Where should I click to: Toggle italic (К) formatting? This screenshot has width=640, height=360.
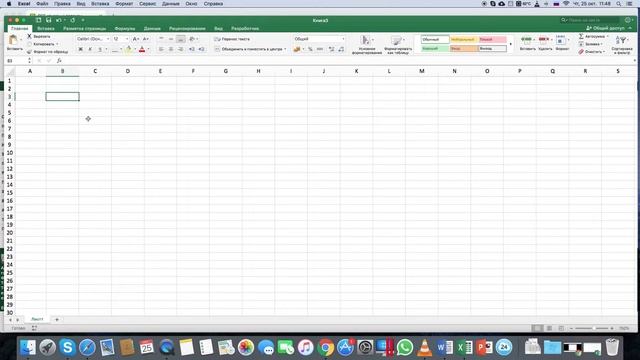click(90, 49)
